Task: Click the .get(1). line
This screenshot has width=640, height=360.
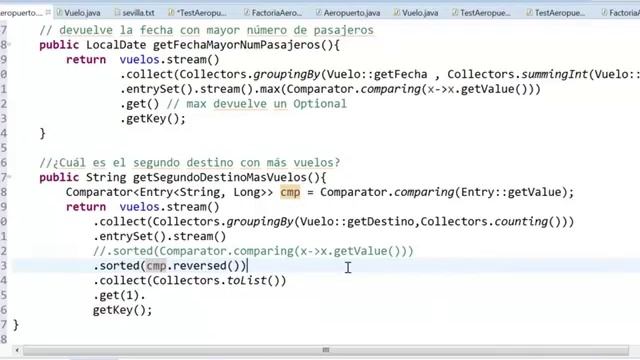Action: tap(119, 295)
